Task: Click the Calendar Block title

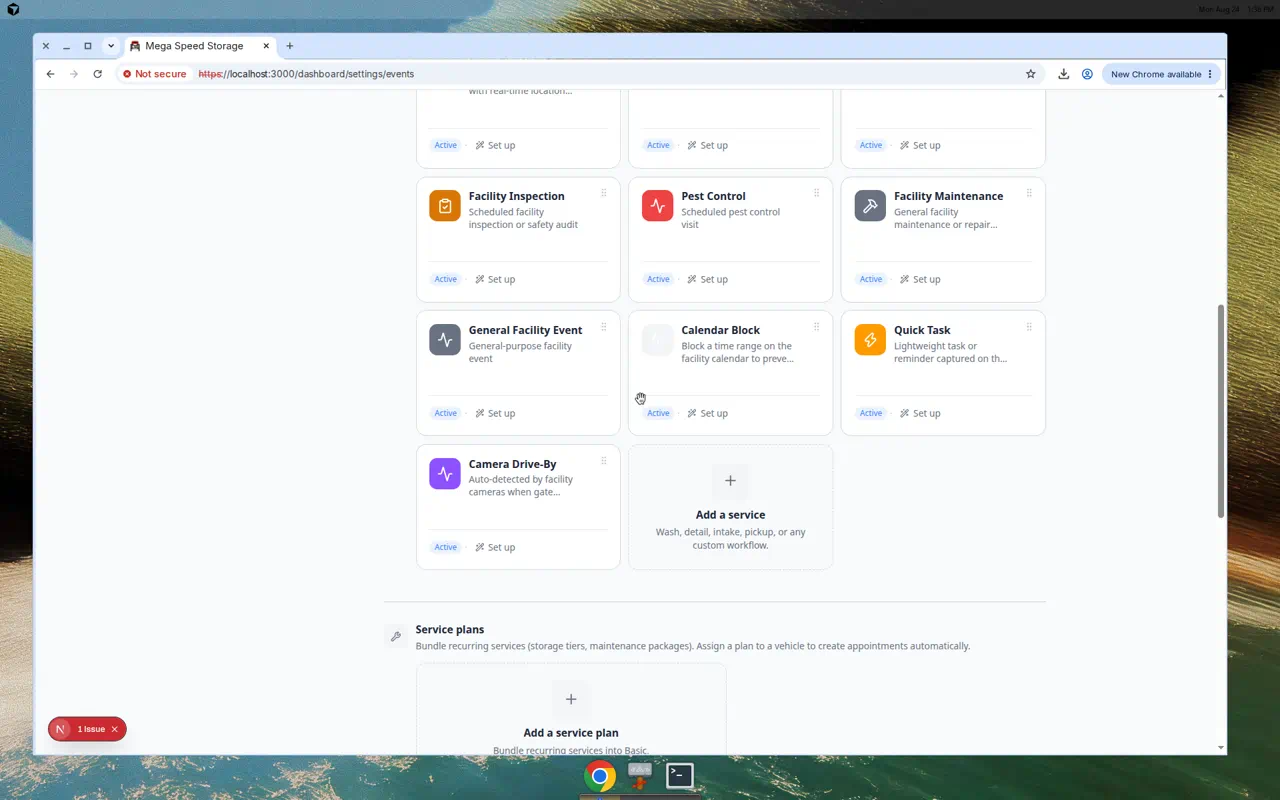Action: tap(720, 330)
